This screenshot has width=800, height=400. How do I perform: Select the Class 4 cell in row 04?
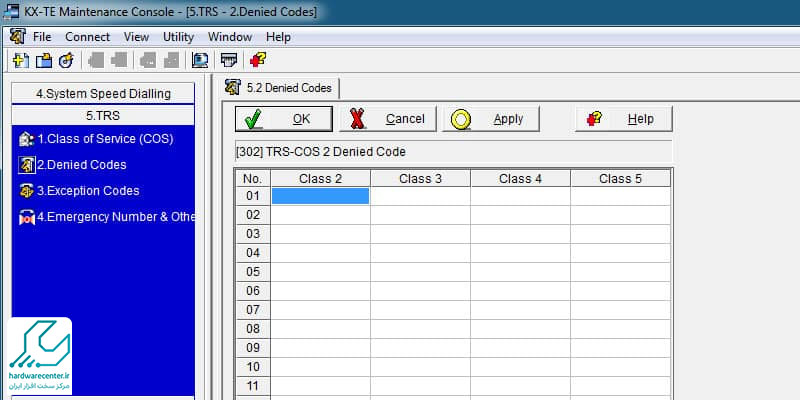coord(520,253)
